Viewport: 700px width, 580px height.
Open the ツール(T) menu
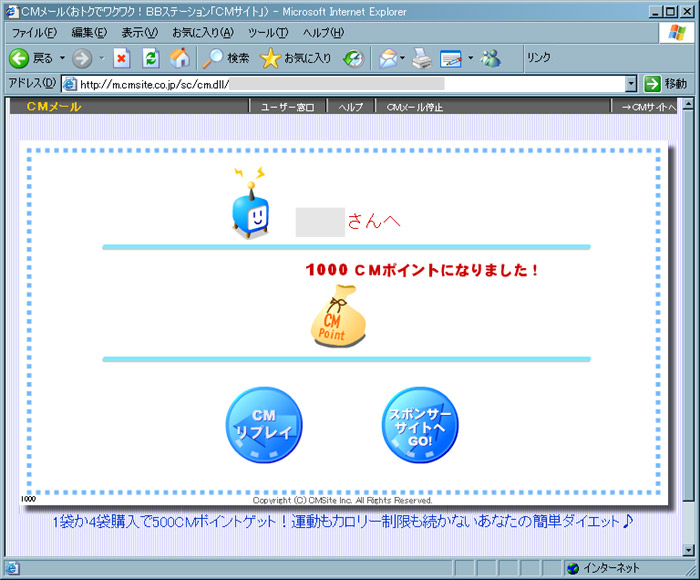pyautogui.click(x=268, y=33)
